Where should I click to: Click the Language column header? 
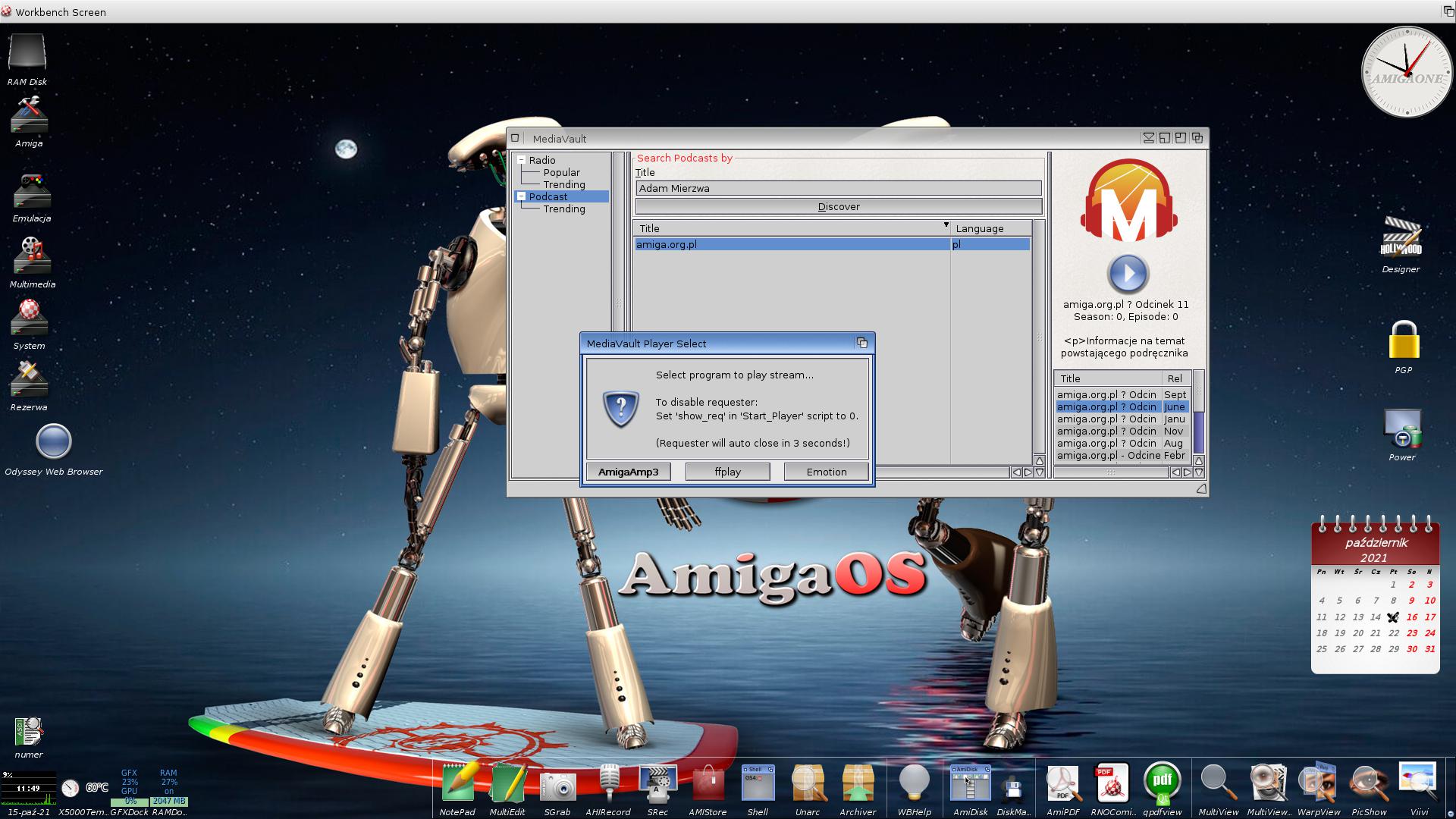coord(990,228)
